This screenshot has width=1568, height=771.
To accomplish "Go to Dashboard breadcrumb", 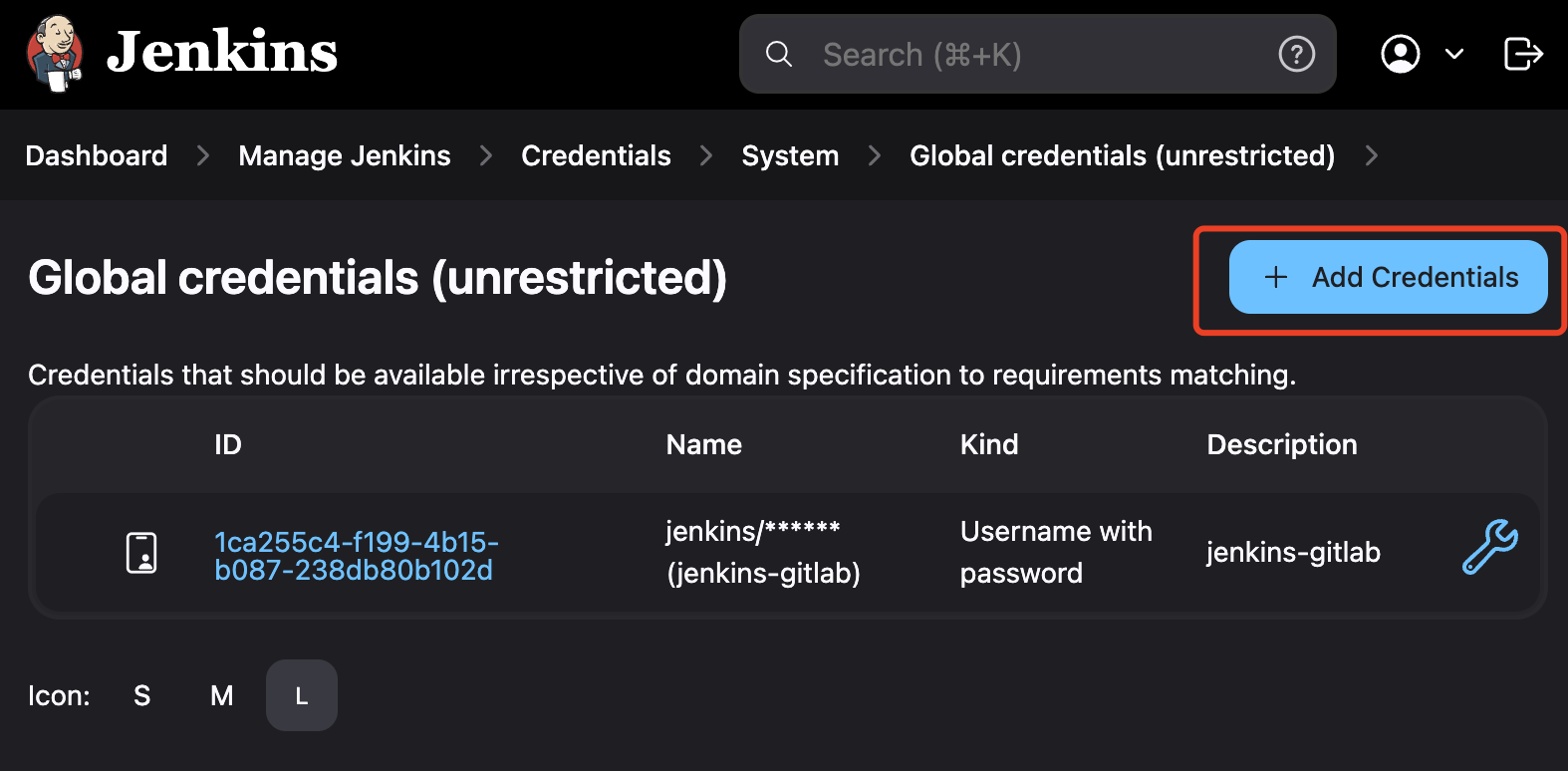I will click(97, 155).
